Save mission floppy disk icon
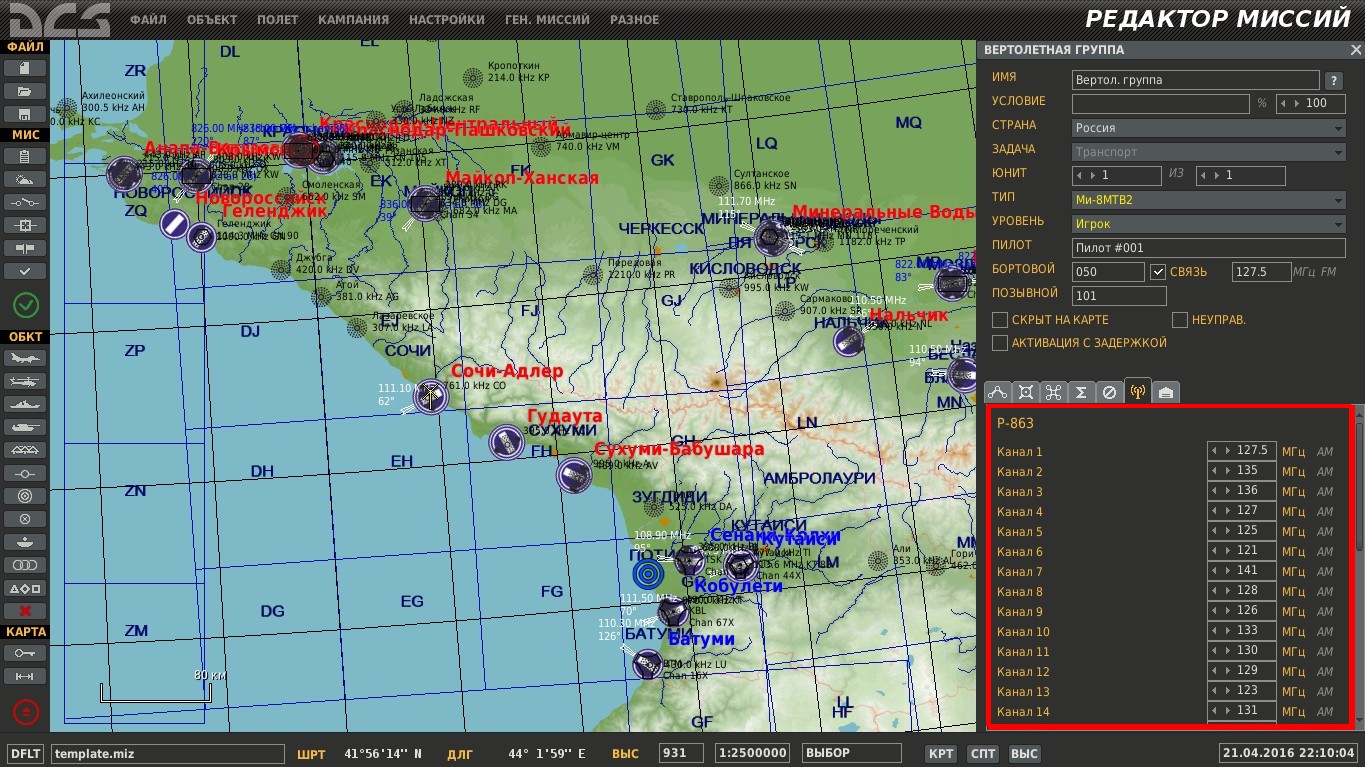Screen dimensions: 1365x767 click(25, 114)
